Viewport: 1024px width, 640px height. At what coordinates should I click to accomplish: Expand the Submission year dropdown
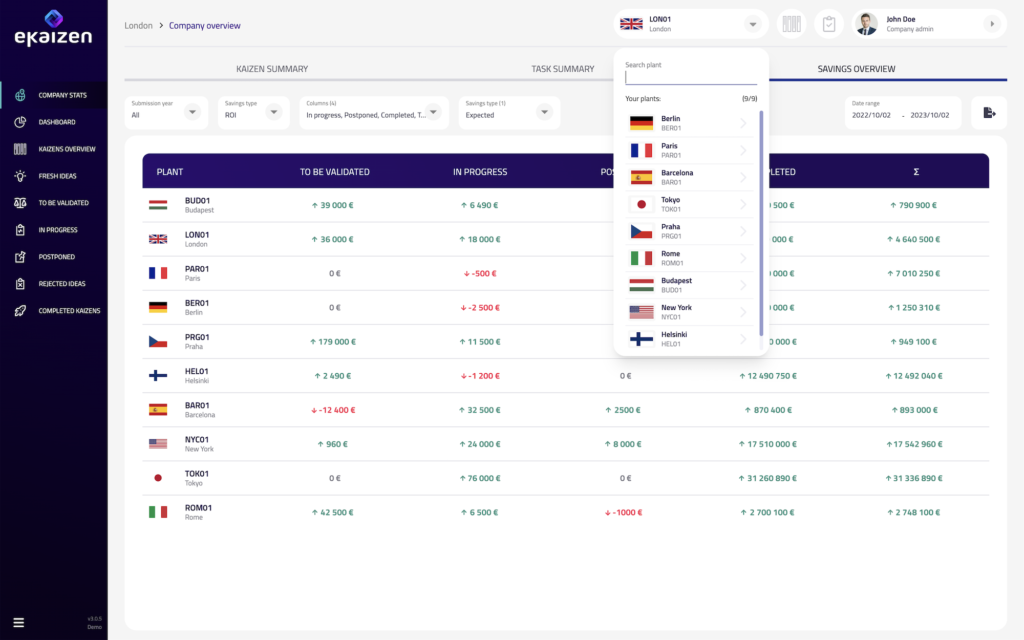tap(192, 112)
